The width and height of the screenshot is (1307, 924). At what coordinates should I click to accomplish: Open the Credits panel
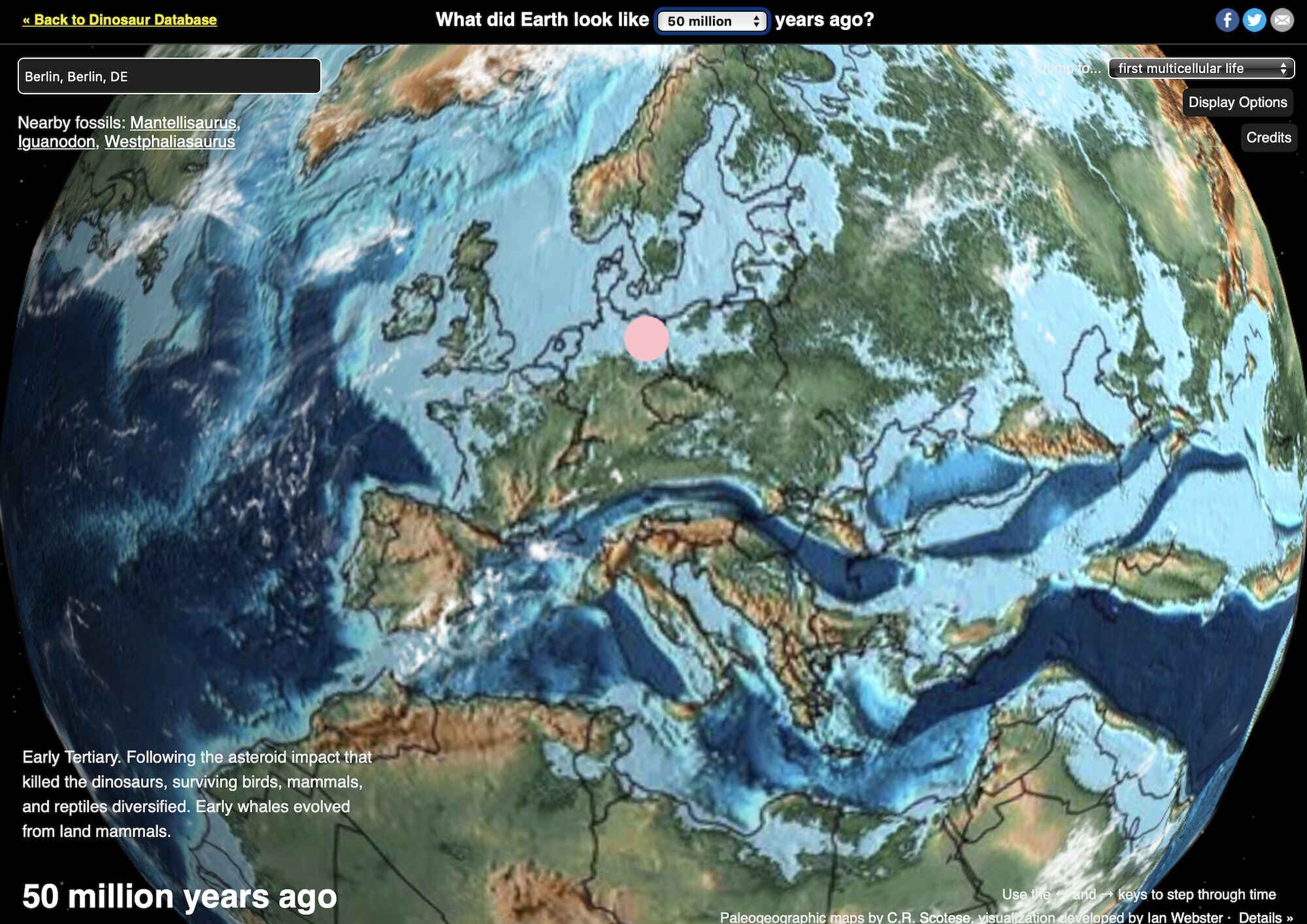click(x=1268, y=137)
